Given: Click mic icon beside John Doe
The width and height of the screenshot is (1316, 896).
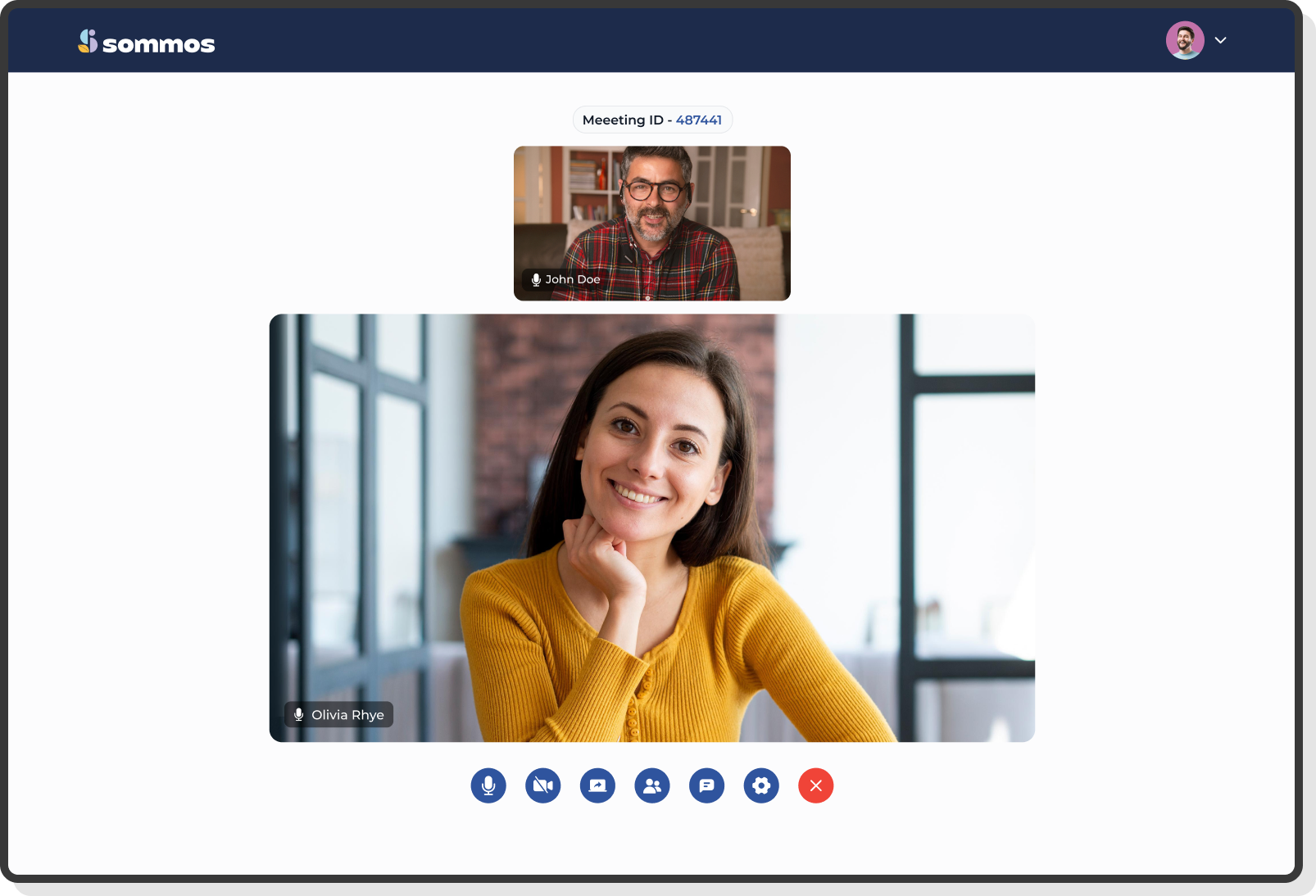Looking at the screenshot, I should 536,280.
